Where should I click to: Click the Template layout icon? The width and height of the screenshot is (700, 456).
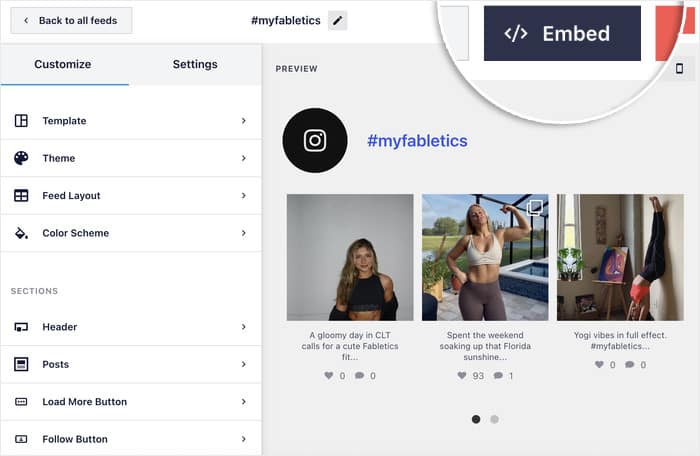(21, 121)
